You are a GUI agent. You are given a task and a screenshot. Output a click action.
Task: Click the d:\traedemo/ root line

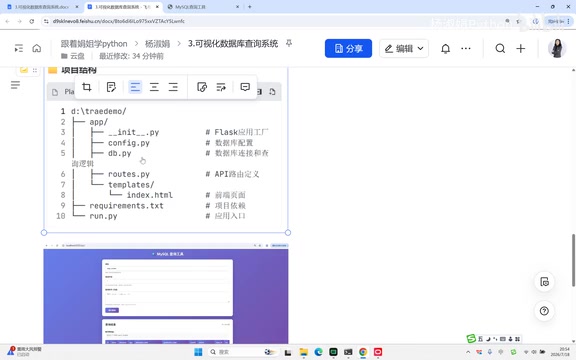[98, 111]
